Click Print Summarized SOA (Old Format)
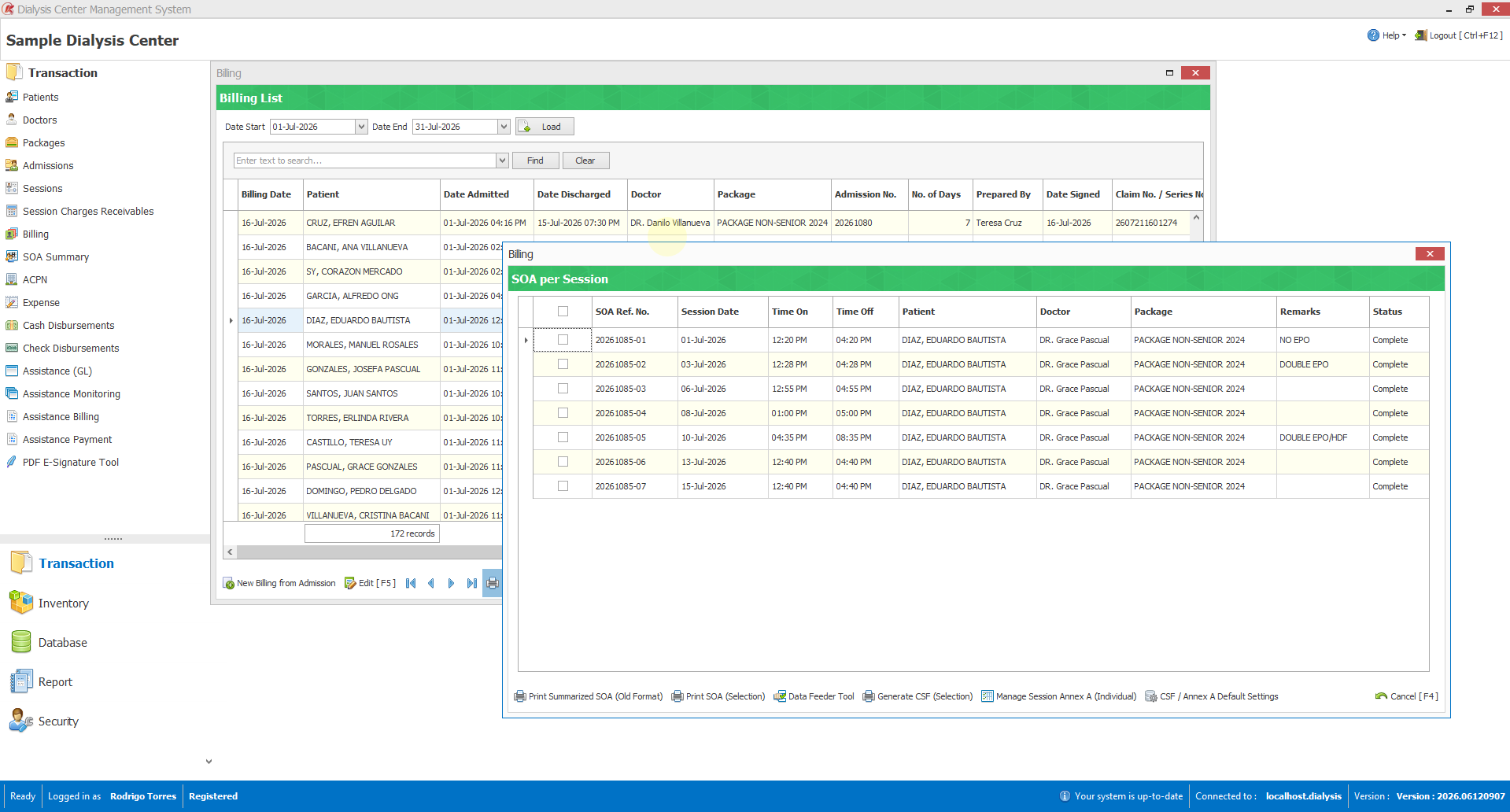1510x812 pixels. tap(589, 696)
